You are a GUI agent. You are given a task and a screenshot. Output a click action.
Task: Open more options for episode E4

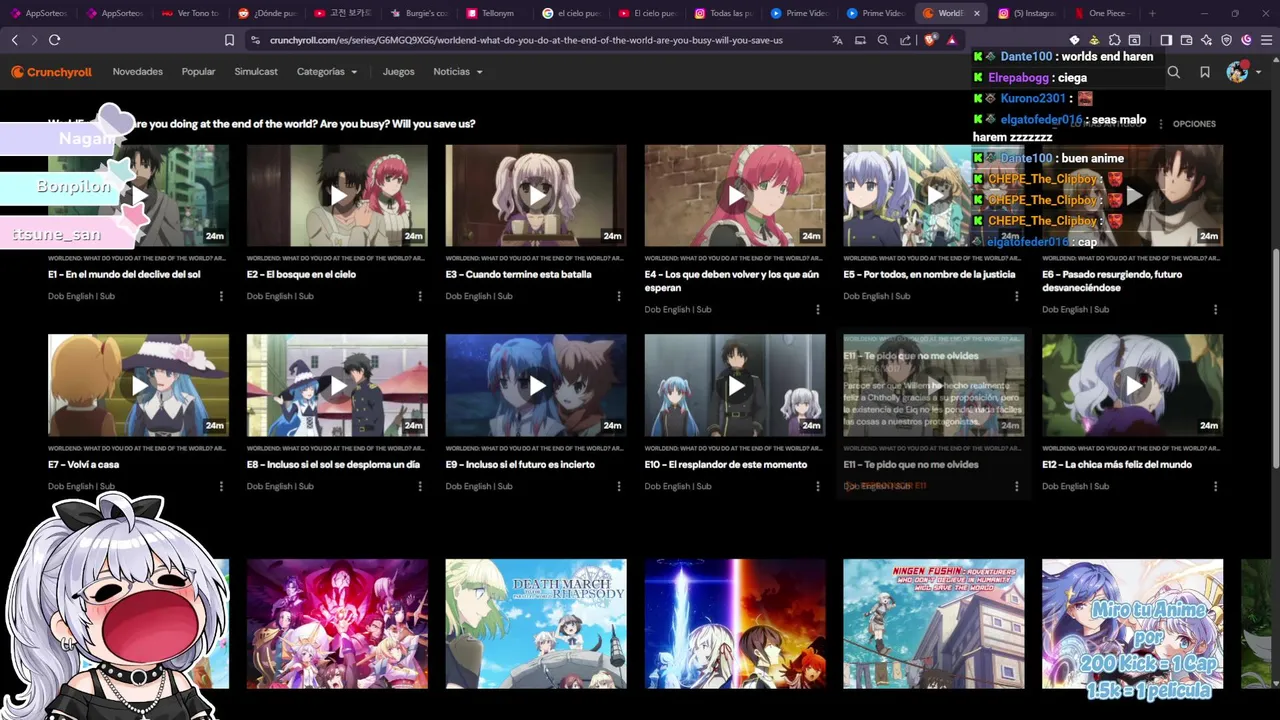[x=818, y=310]
